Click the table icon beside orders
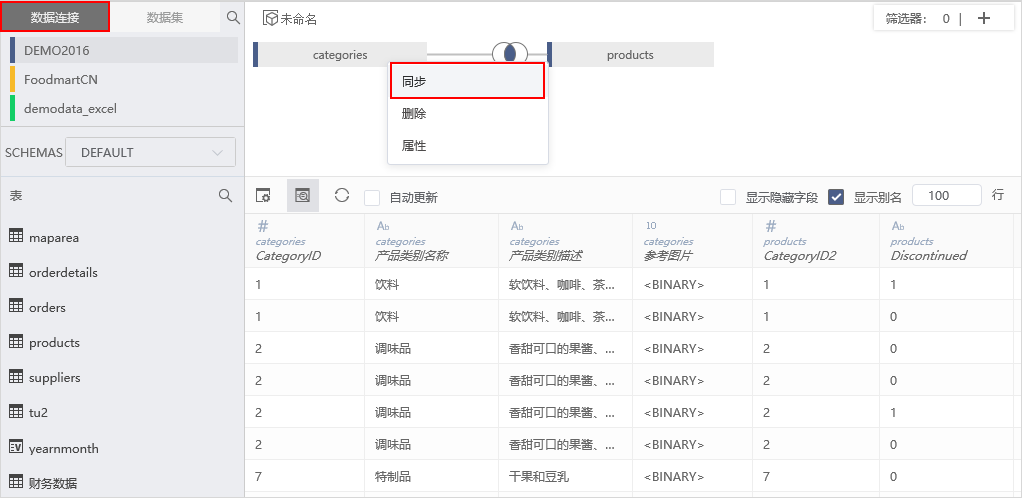Screen dimensions: 1022x498 coord(16,306)
